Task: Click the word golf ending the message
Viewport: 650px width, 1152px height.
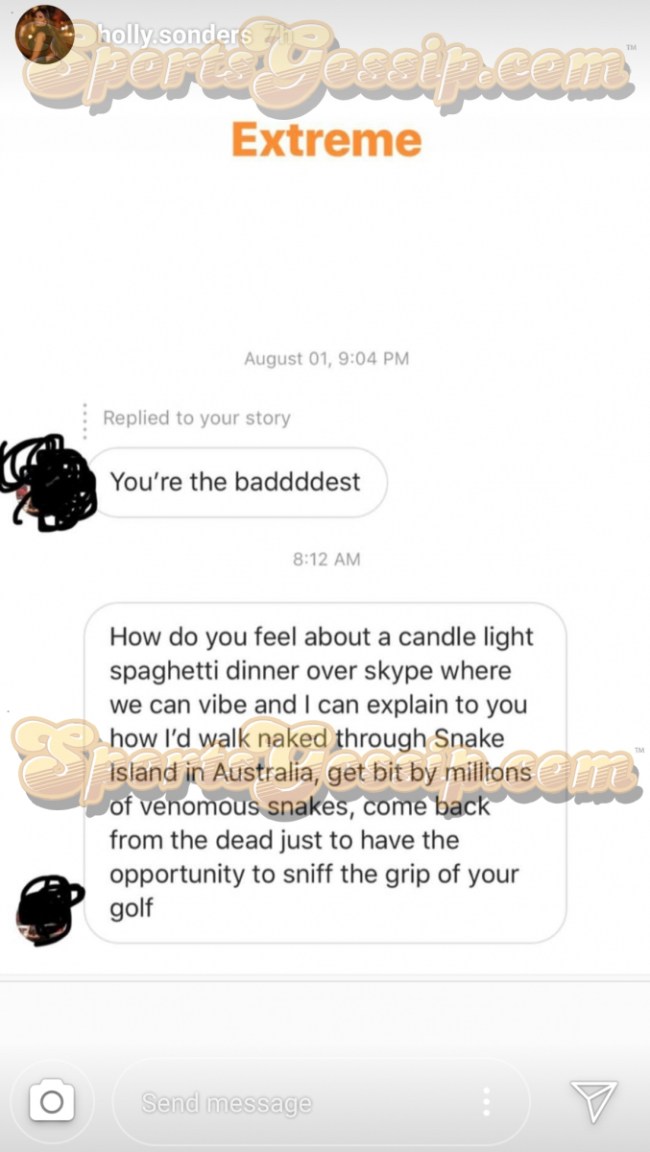Action: coord(131,909)
